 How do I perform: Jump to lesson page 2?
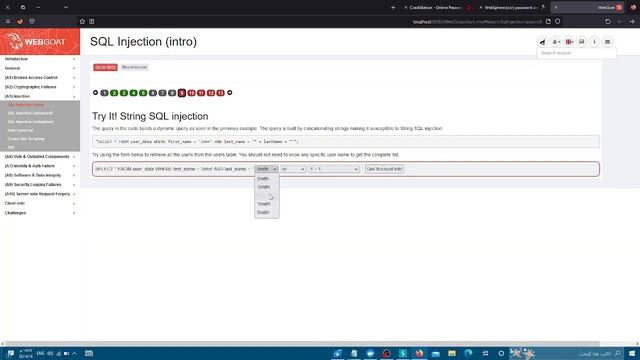click(114, 93)
